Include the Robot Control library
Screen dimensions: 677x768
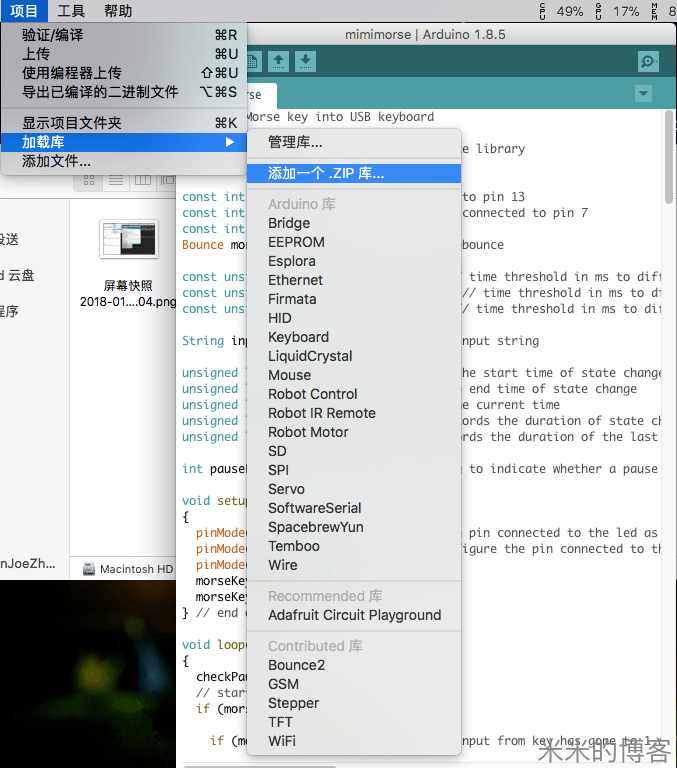click(x=354, y=394)
